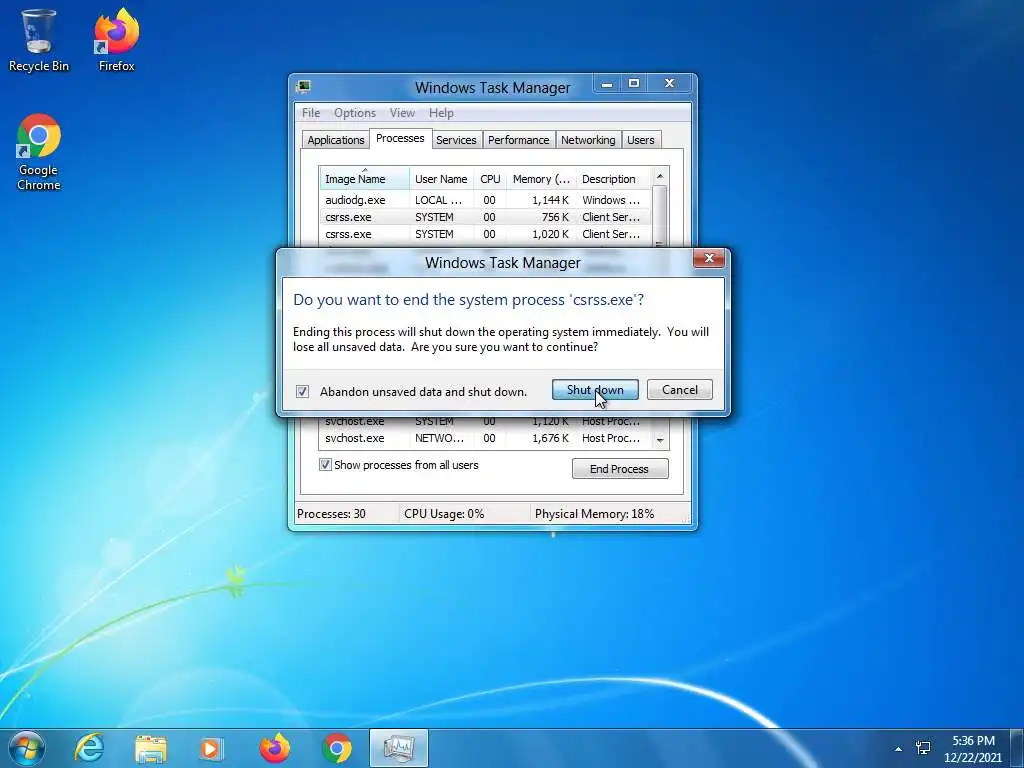
Task: Click the End Process button
Action: 620,469
